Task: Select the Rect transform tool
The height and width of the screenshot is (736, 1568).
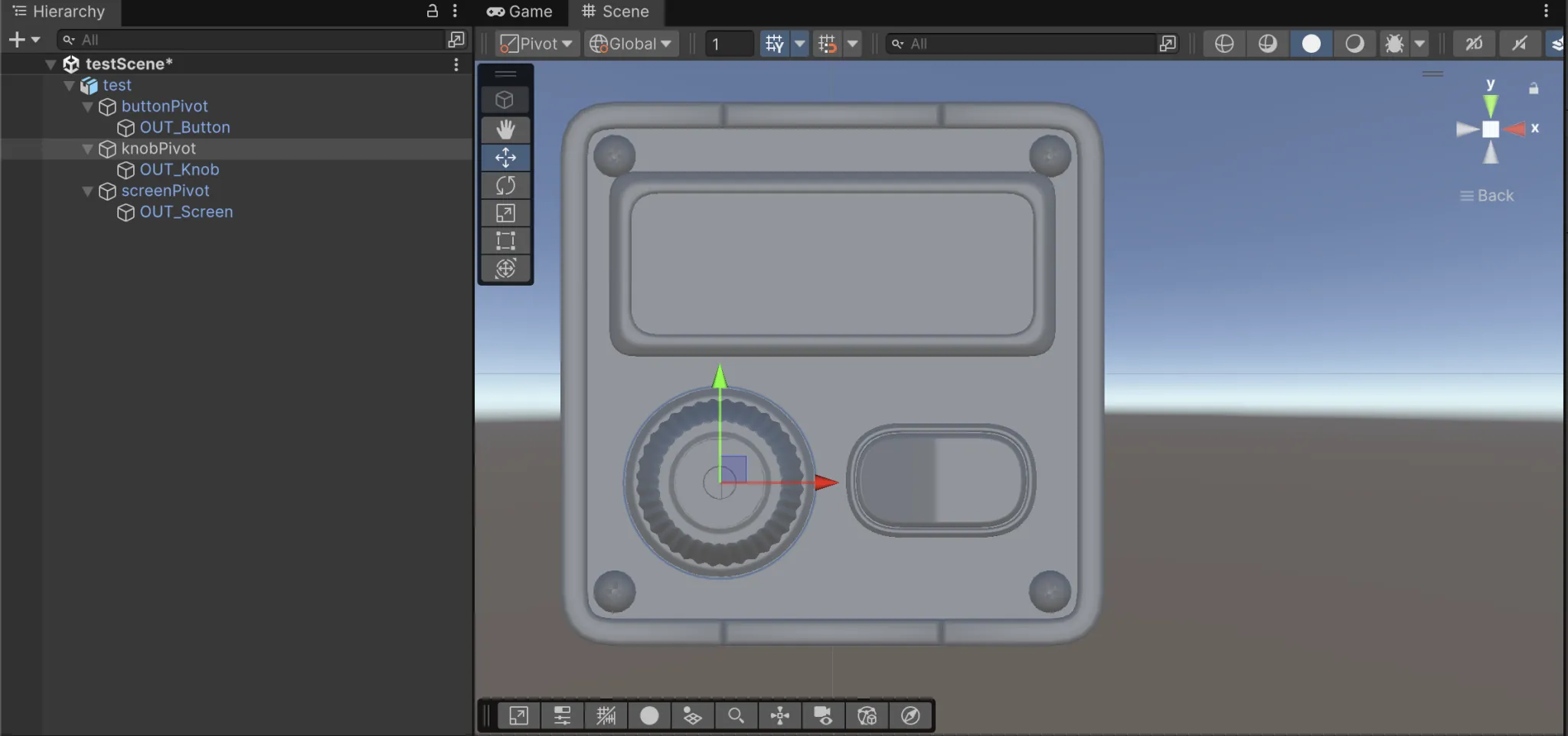Action: pyautogui.click(x=505, y=240)
